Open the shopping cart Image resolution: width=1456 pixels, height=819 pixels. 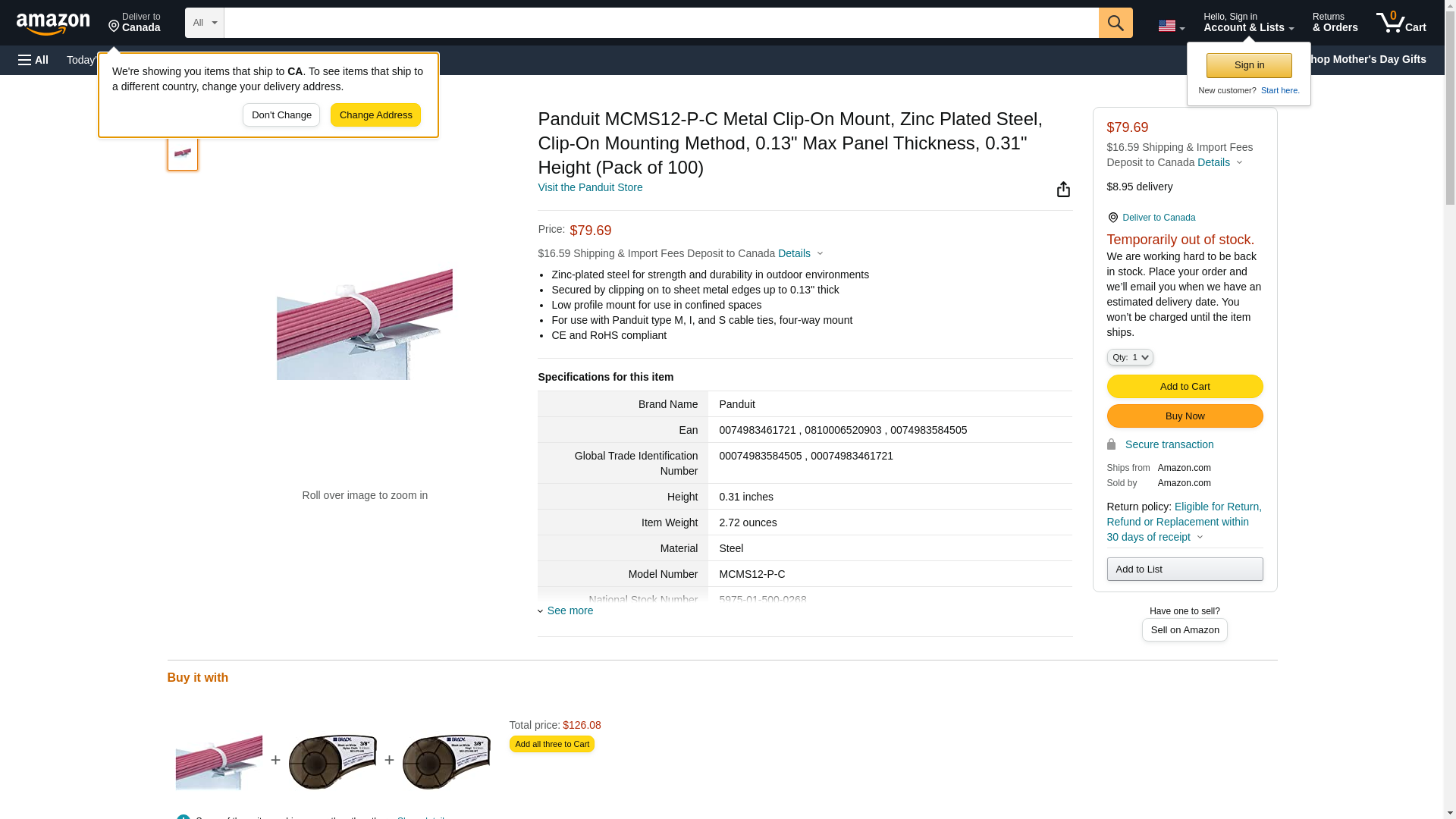1401,23
